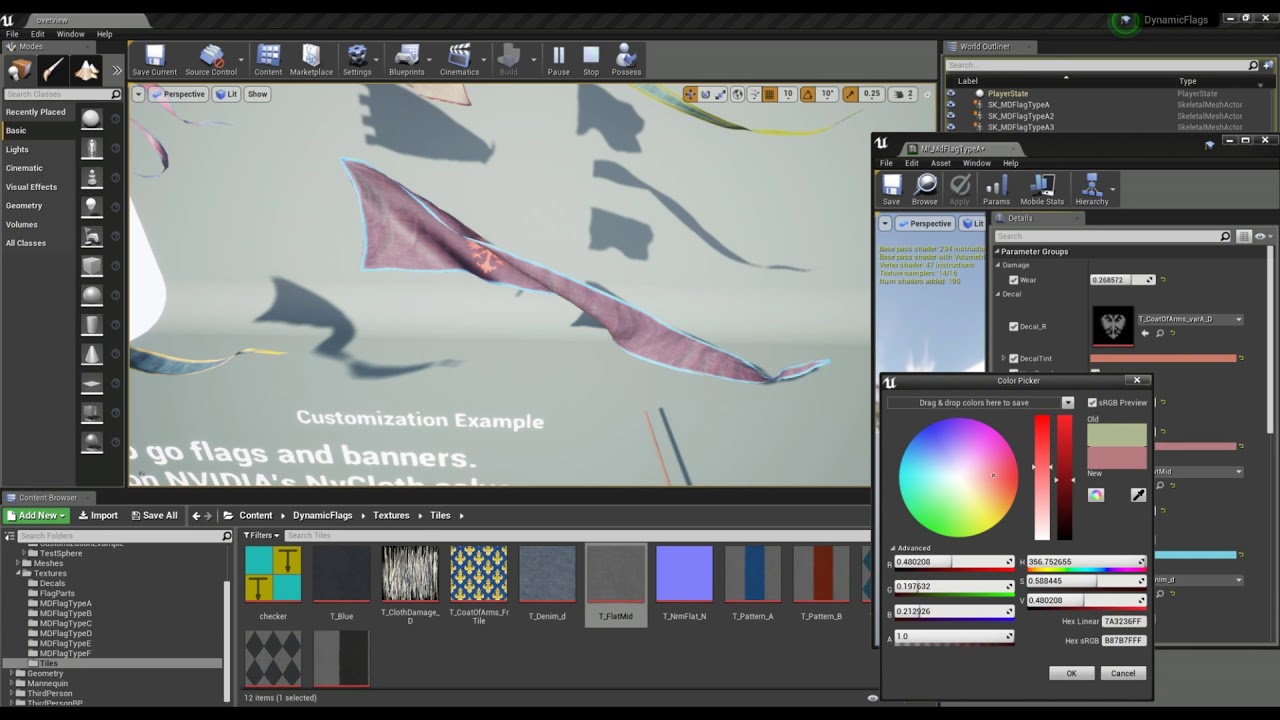Adjust the R channel value slider
This screenshot has height=720, width=1280.
point(954,562)
